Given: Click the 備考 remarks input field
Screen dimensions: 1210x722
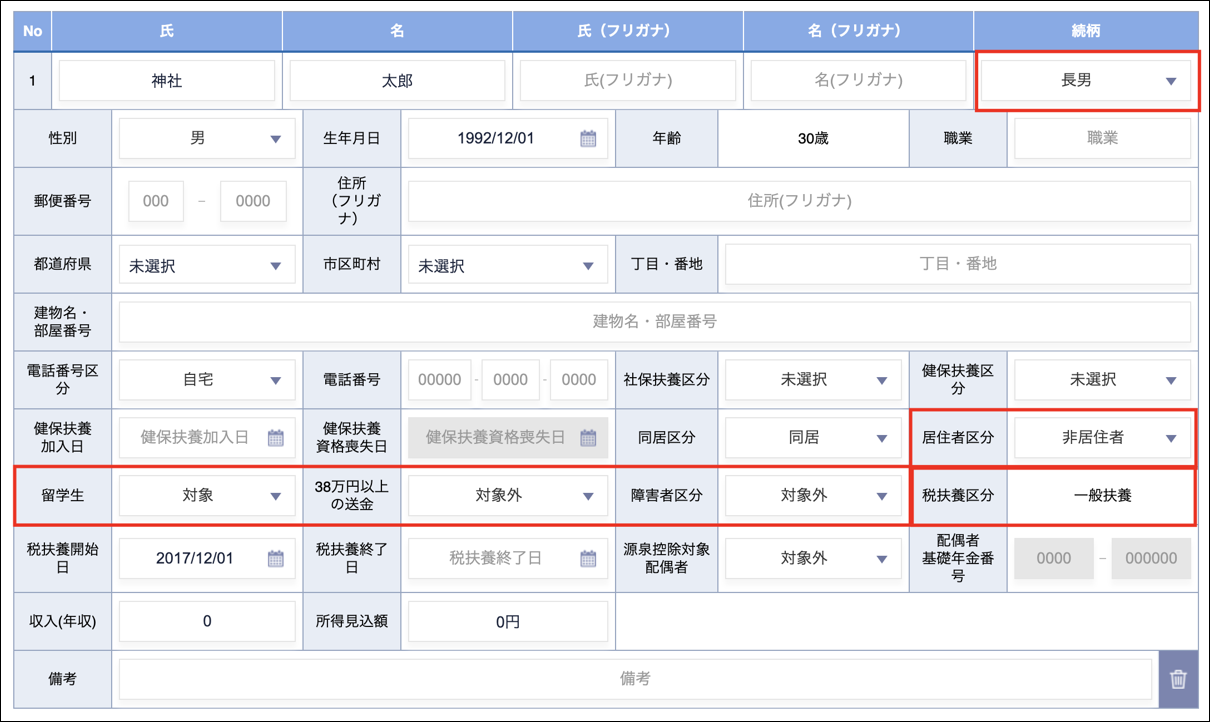Looking at the screenshot, I should tap(635, 680).
